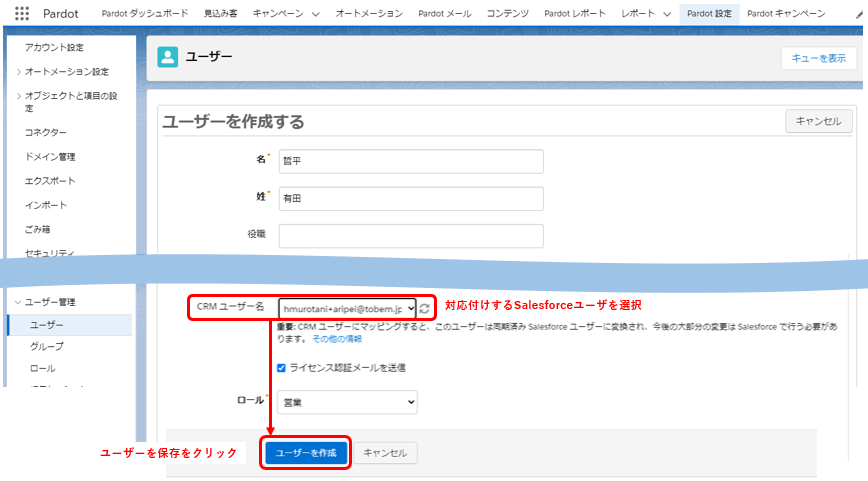Expand the キャンペーン menu chevron
Image resolution: width=868 pixels, height=481 pixels.
(x=316, y=14)
